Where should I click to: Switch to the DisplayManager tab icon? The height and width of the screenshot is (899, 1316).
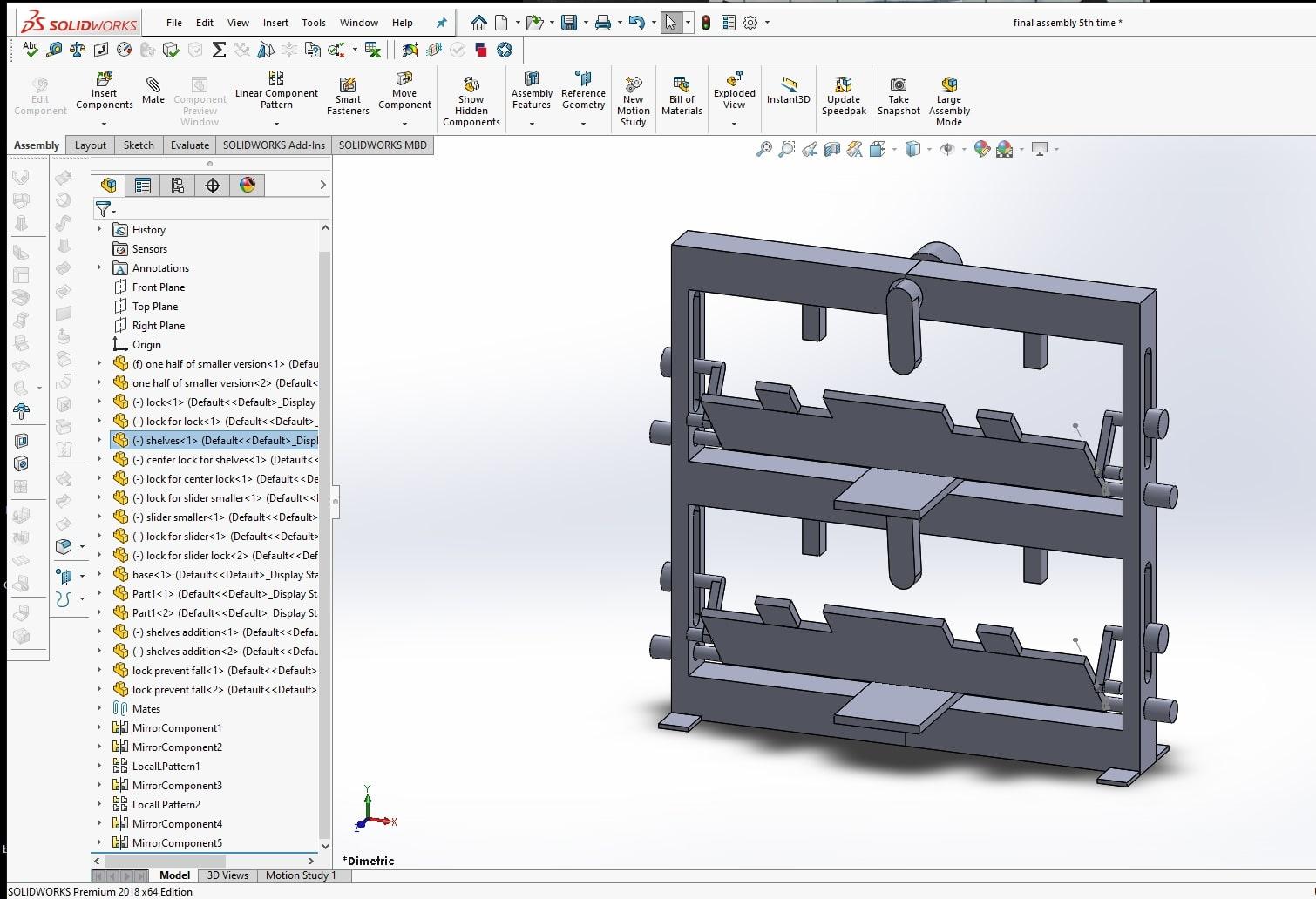tap(248, 185)
